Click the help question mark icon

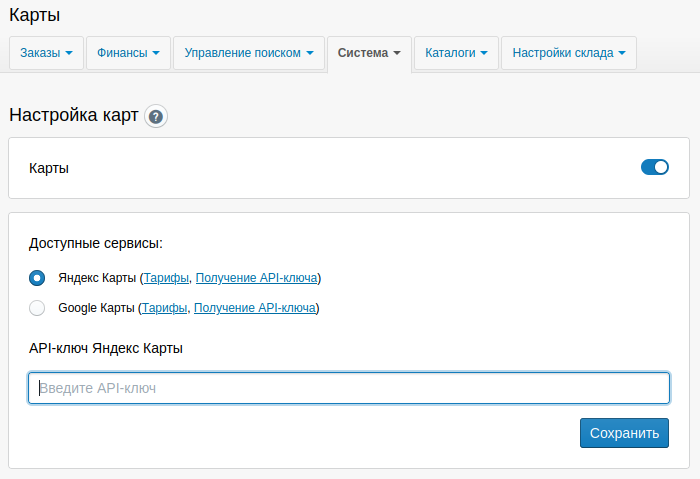156,117
